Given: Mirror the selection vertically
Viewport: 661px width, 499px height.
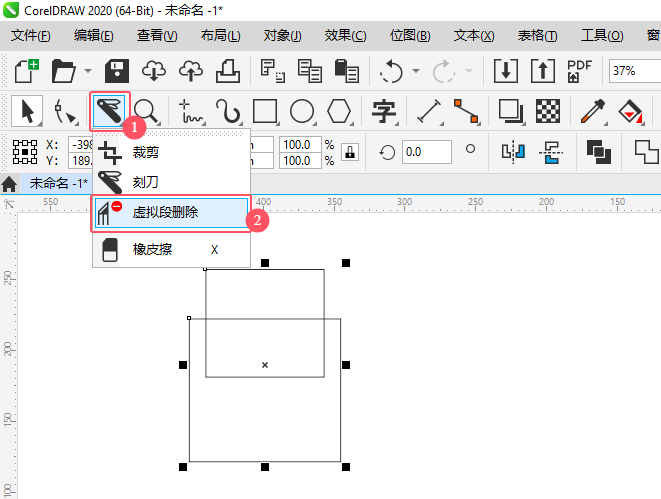Looking at the screenshot, I should coord(551,152).
